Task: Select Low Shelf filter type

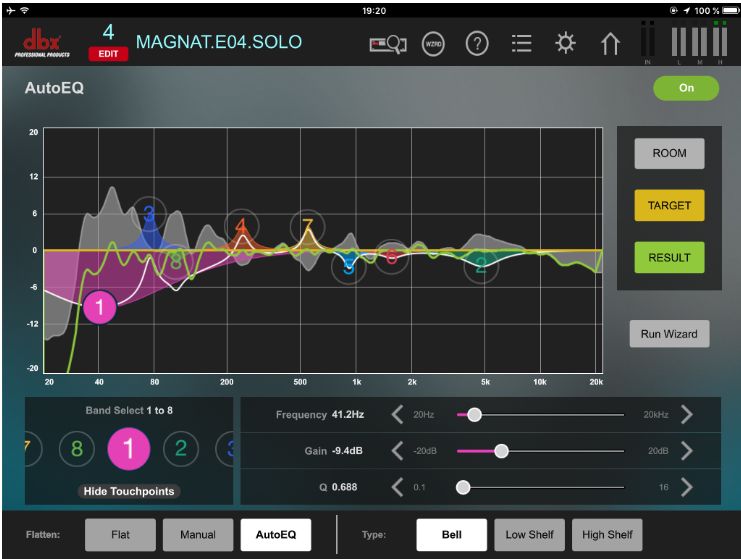Action: [529, 535]
